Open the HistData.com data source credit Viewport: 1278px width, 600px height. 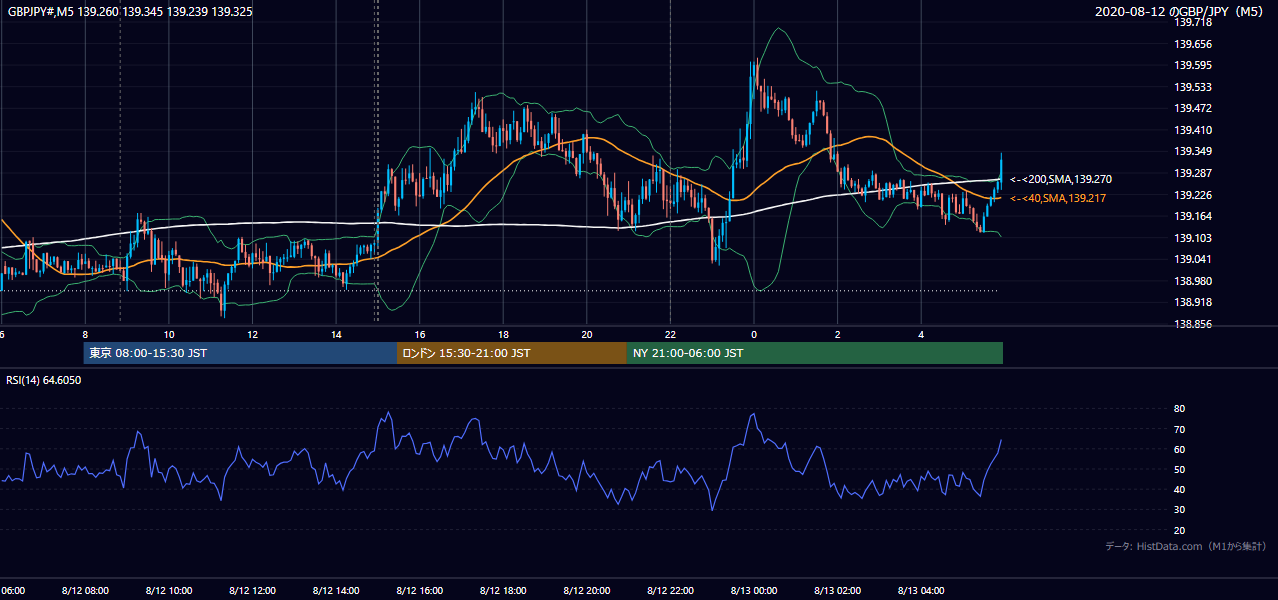click(1186, 546)
